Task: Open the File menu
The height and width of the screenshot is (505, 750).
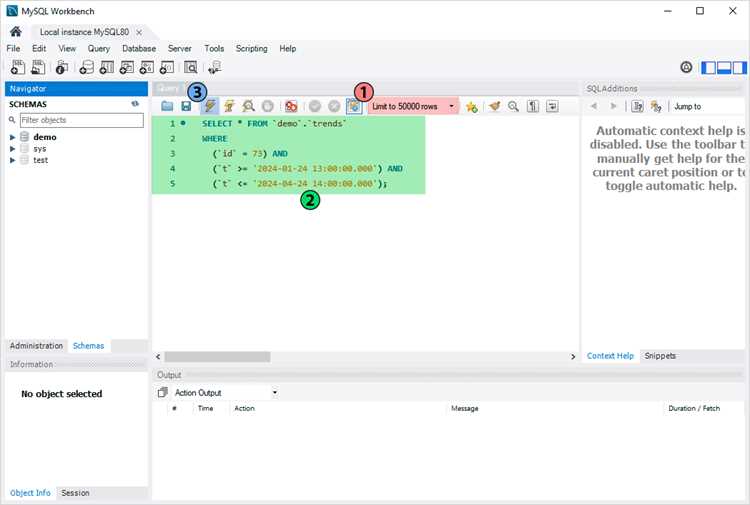Action: (13, 48)
